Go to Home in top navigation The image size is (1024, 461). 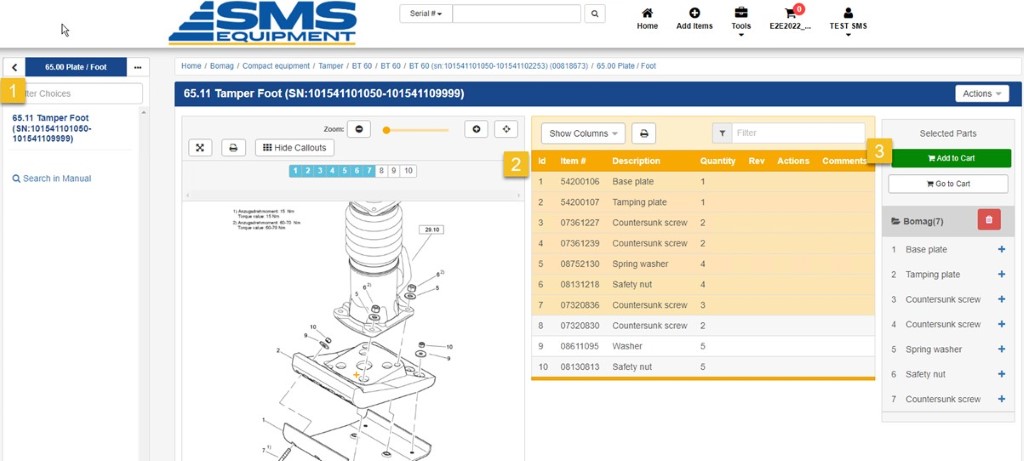click(x=647, y=19)
